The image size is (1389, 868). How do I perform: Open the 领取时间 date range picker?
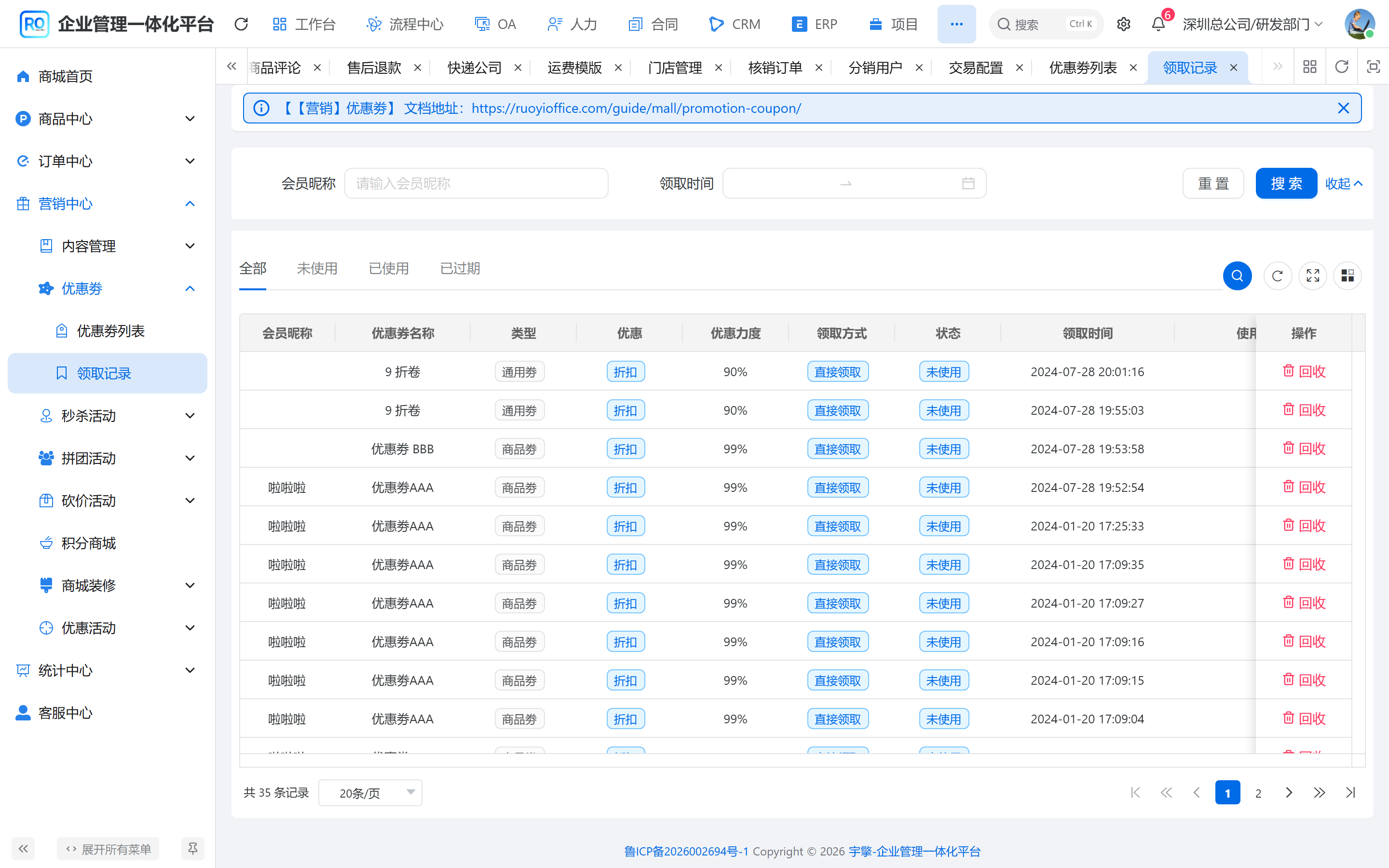click(854, 184)
